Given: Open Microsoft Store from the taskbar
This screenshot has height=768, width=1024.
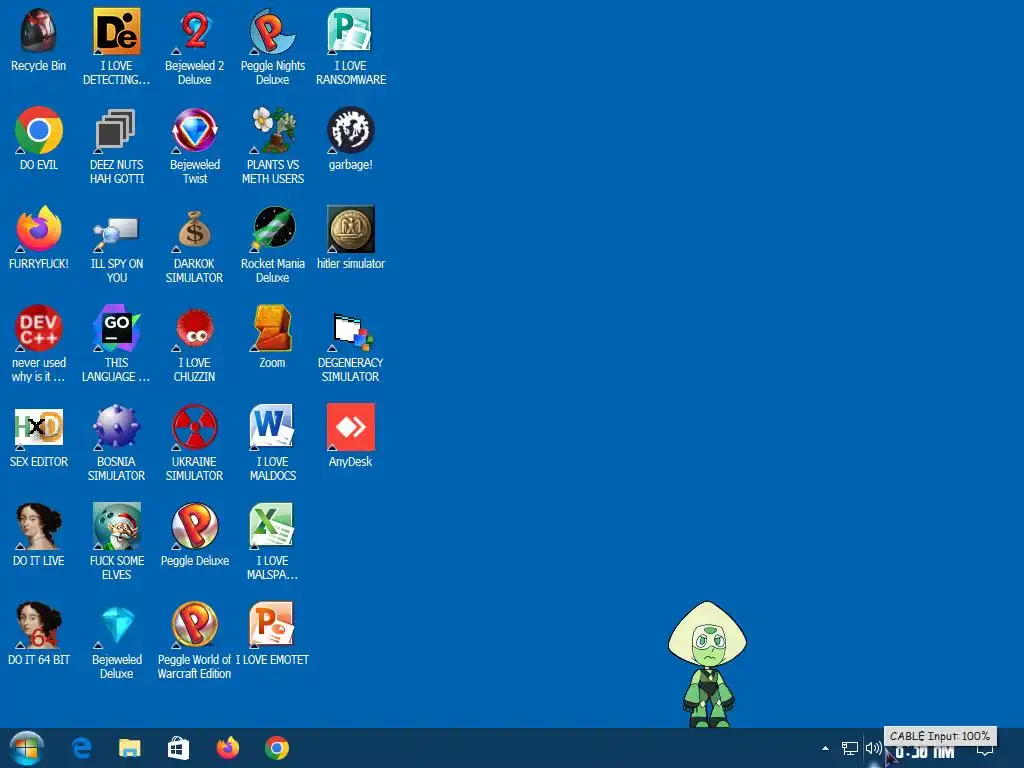Looking at the screenshot, I should [x=178, y=748].
